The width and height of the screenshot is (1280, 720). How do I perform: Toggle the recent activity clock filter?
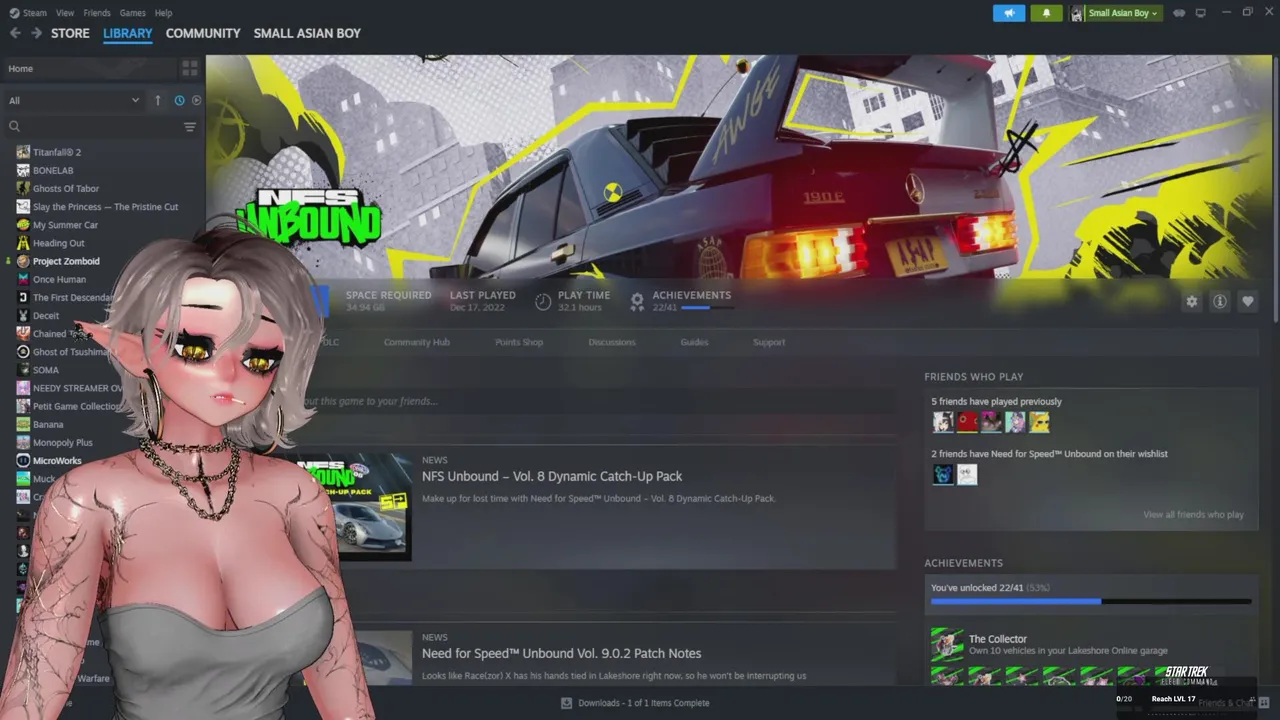[179, 100]
